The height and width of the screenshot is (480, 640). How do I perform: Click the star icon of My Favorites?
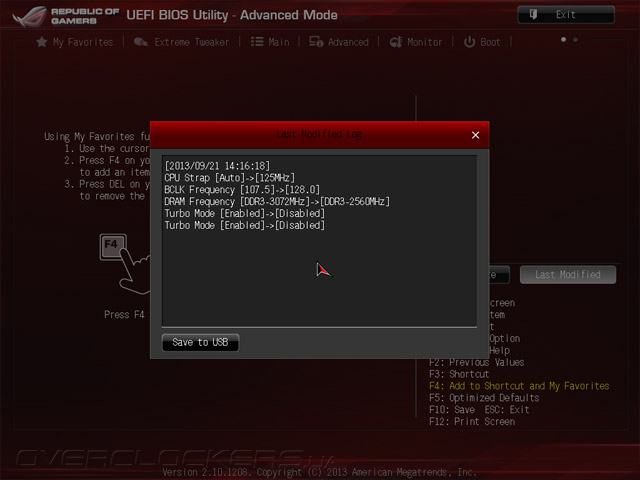click(41, 42)
